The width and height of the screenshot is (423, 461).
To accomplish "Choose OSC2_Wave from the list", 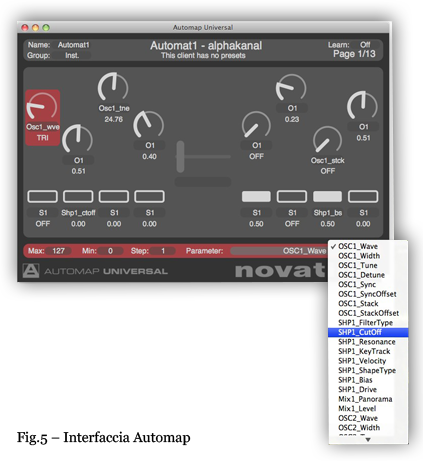I will coord(368,418).
